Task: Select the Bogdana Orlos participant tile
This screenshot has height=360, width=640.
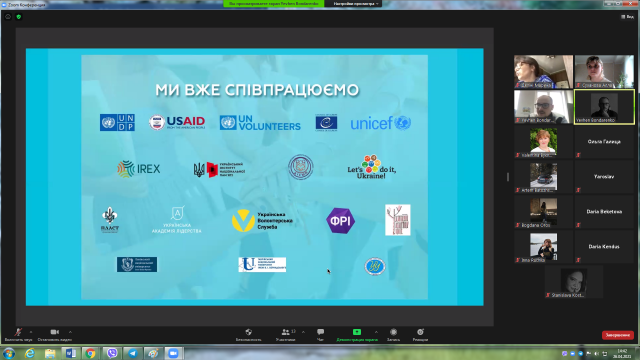Action: [x=543, y=211]
